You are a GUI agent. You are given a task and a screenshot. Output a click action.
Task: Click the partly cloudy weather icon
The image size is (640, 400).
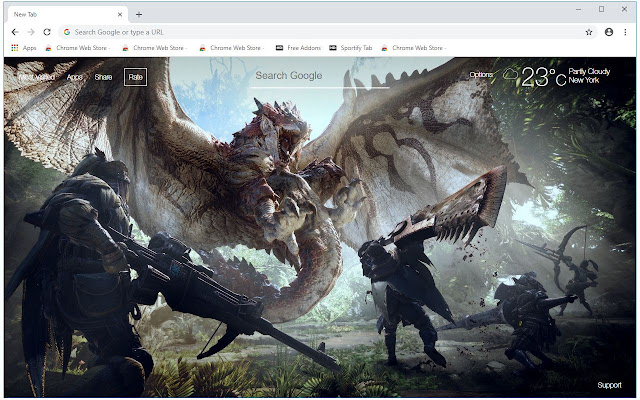[x=510, y=74]
